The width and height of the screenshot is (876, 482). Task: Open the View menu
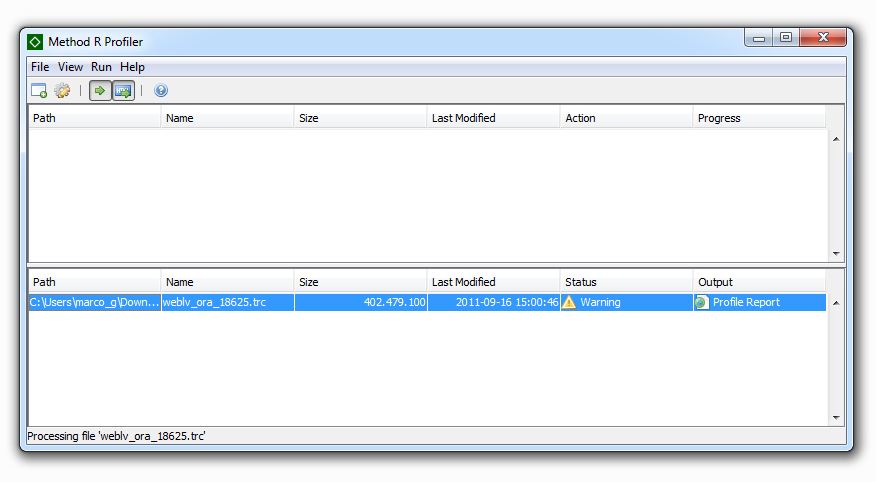point(70,67)
